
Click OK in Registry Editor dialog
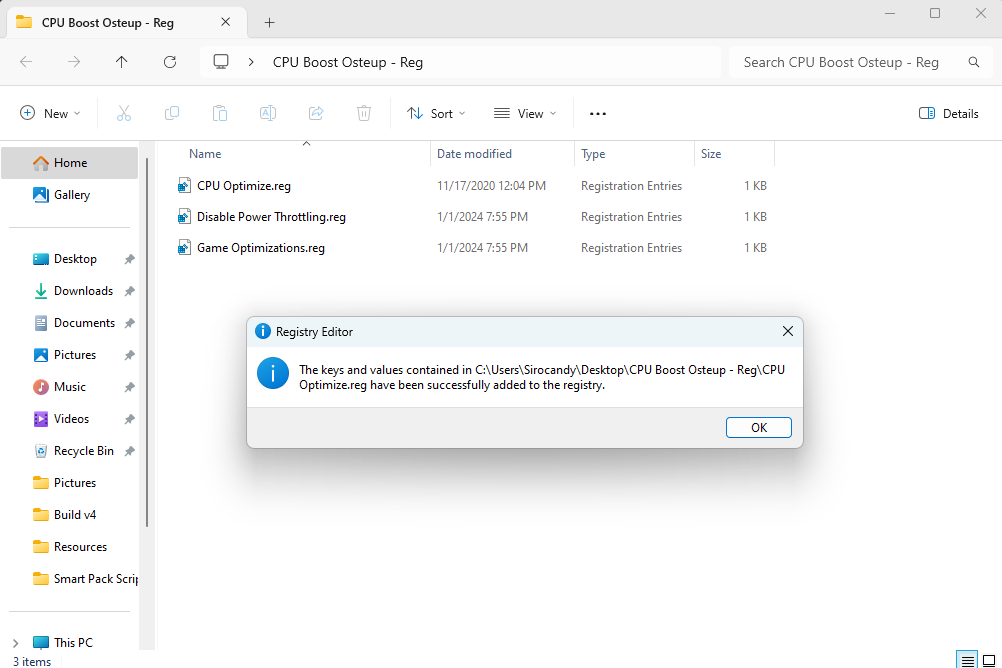pos(759,428)
